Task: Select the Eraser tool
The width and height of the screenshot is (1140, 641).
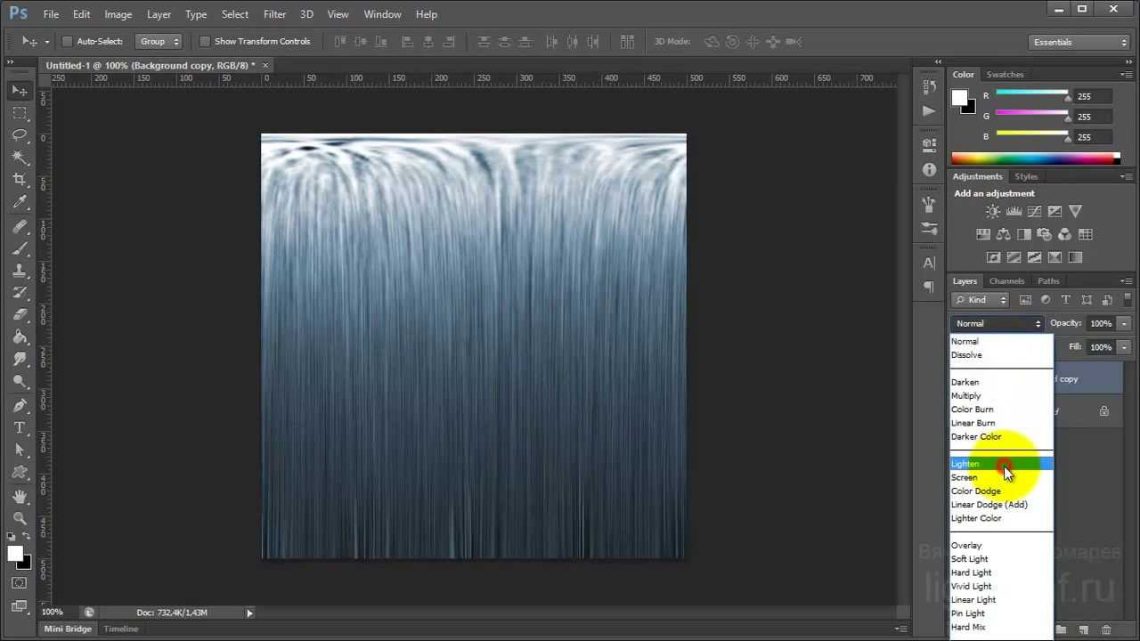Action: point(20,315)
